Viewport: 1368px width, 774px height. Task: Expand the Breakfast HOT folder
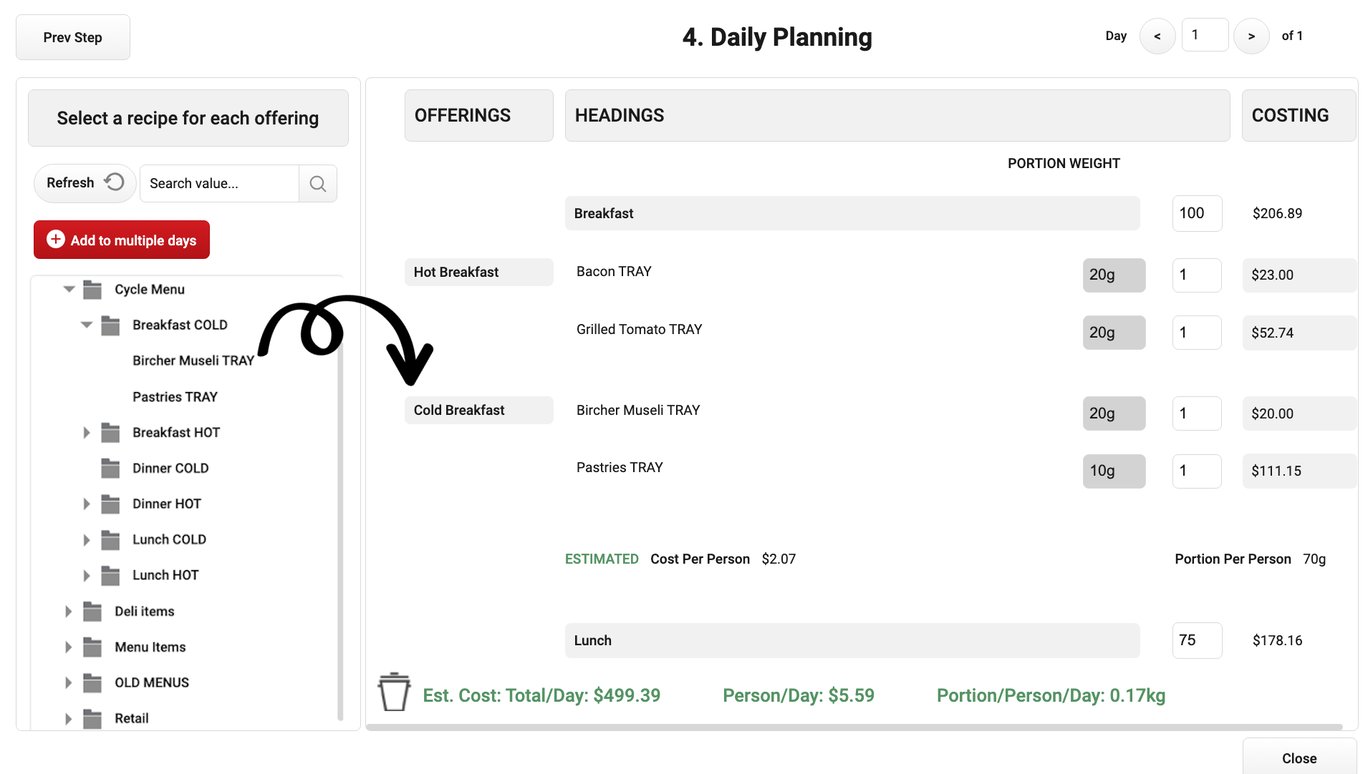pos(86,432)
